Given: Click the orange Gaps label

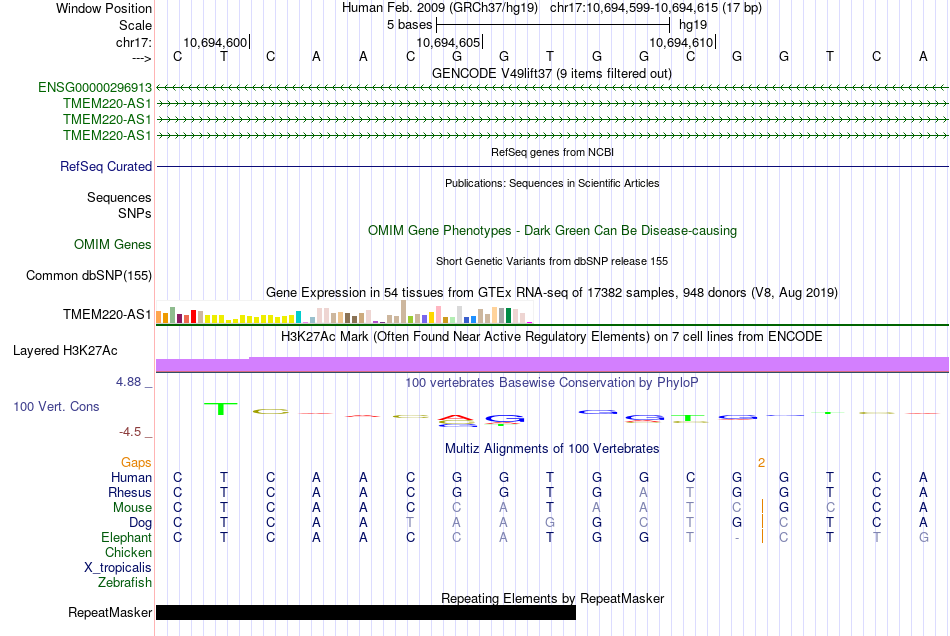Looking at the screenshot, I should [x=136, y=462].
